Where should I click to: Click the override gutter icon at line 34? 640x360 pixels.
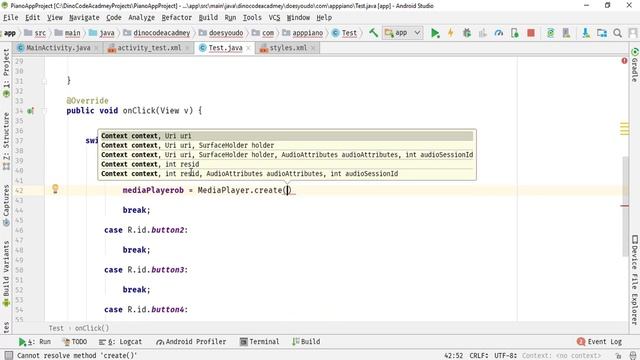[x=30, y=111]
